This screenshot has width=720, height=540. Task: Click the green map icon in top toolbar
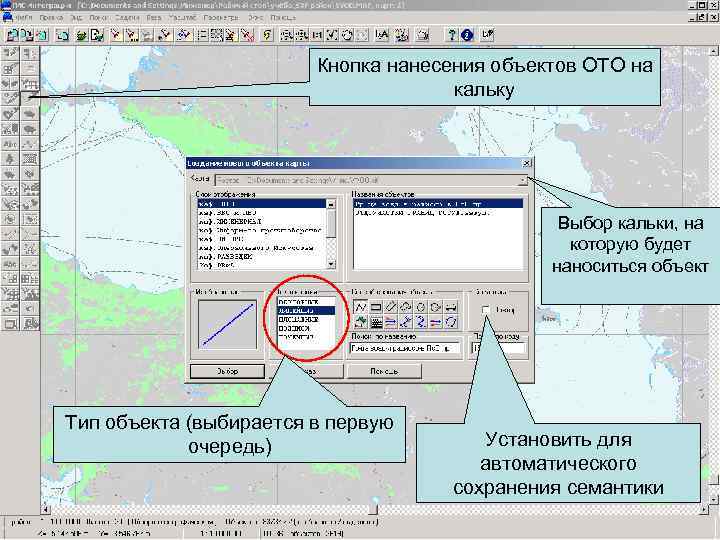coord(82,35)
